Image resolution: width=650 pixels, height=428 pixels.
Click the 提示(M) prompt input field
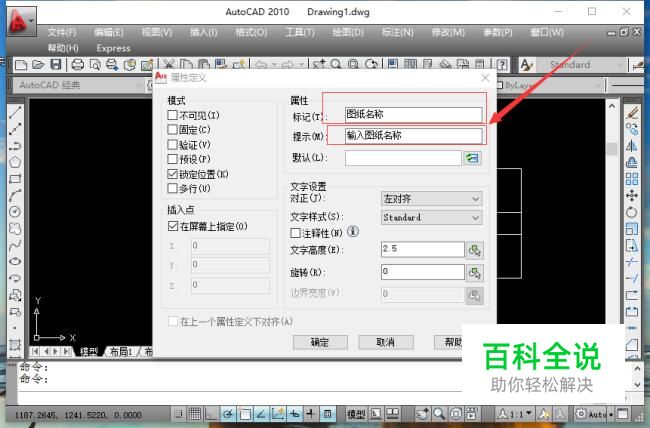[x=413, y=136]
